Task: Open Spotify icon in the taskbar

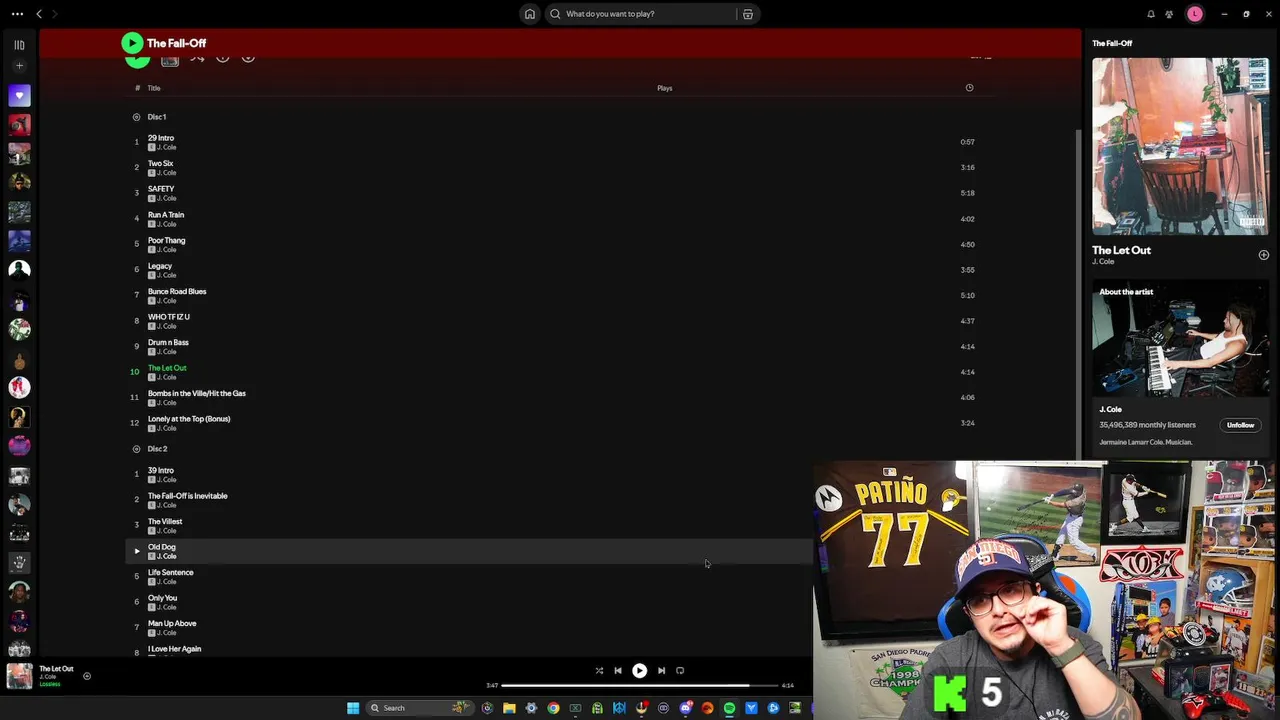Action: click(729, 708)
